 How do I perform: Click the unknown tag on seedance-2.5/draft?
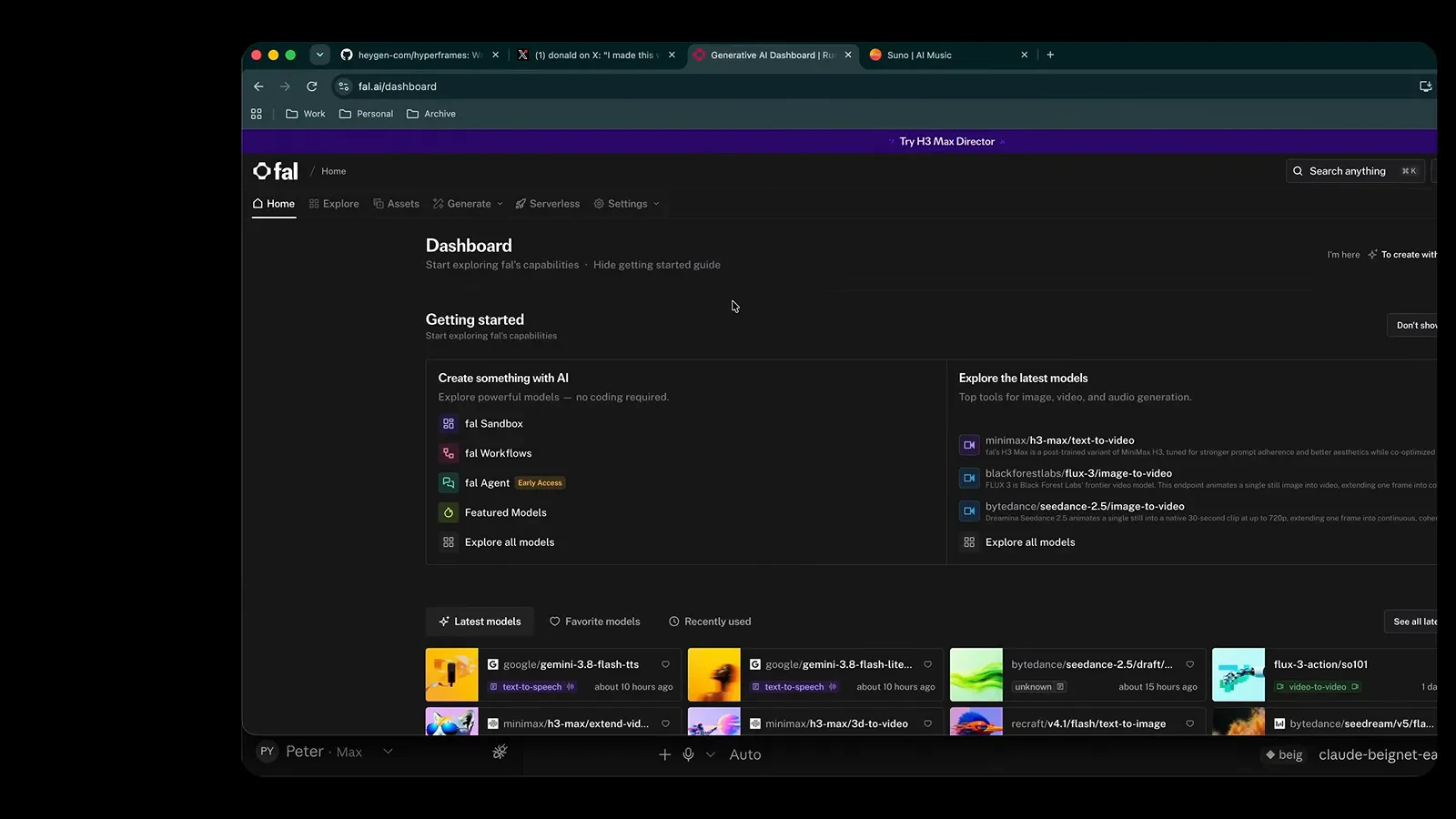(1039, 687)
